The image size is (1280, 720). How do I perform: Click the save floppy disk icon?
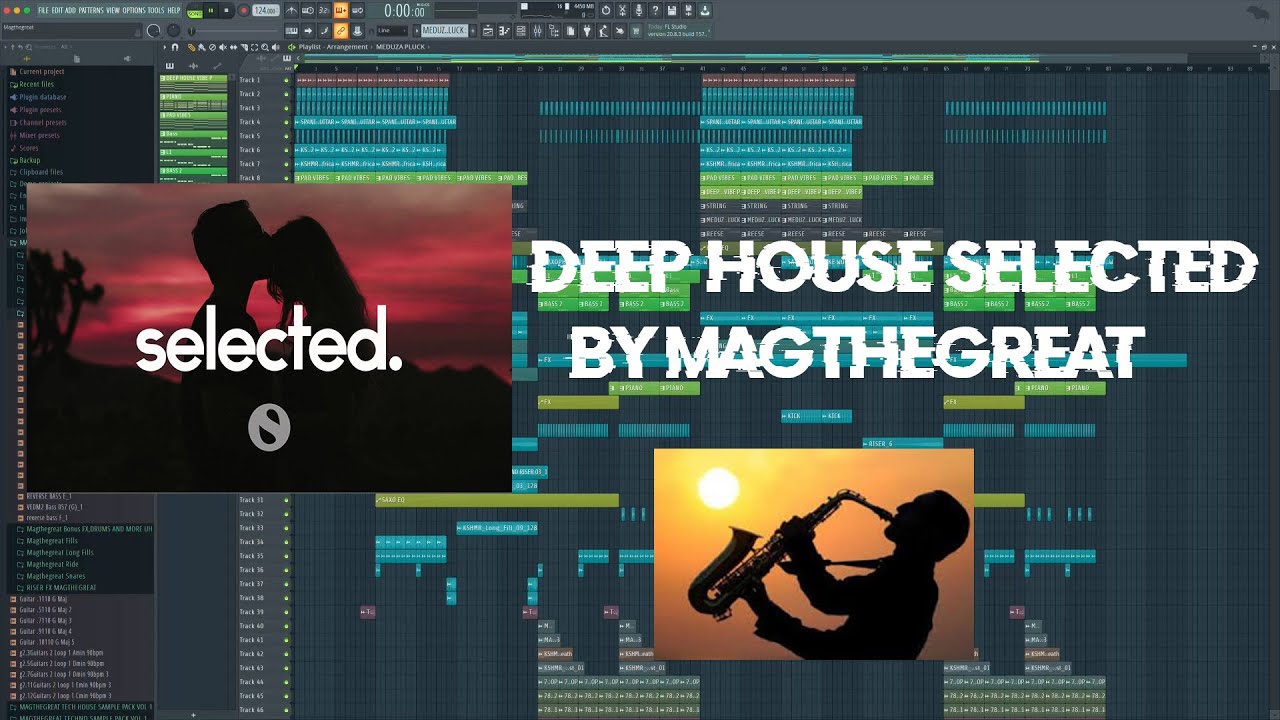[671, 10]
